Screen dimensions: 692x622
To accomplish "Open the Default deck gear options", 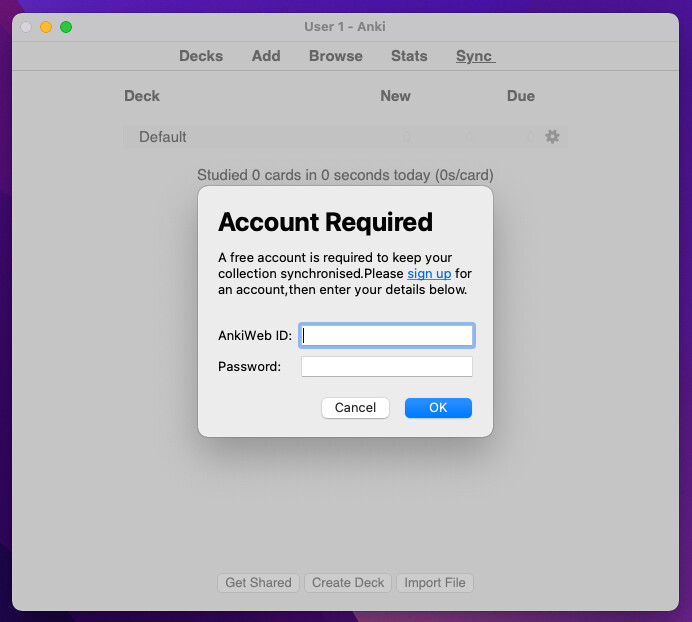I will 552,137.
